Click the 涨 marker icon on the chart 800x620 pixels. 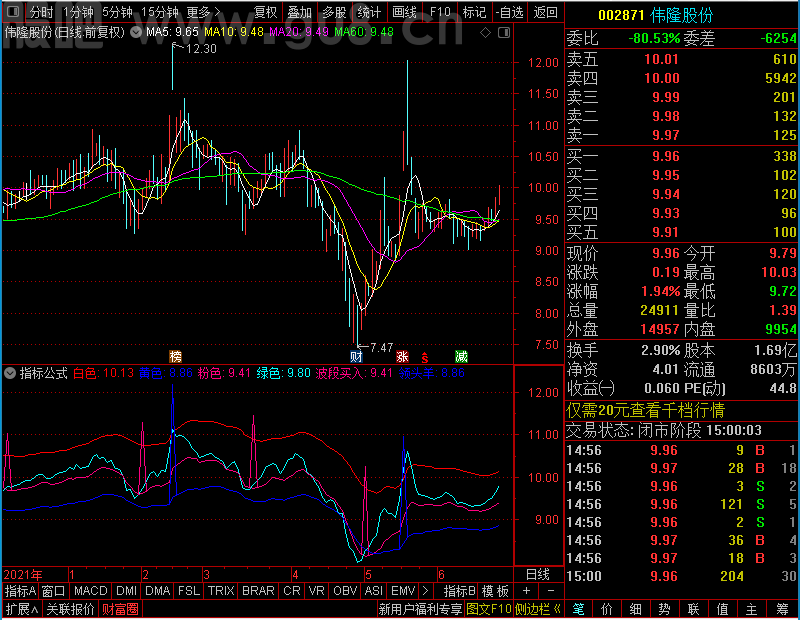tap(402, 356)
